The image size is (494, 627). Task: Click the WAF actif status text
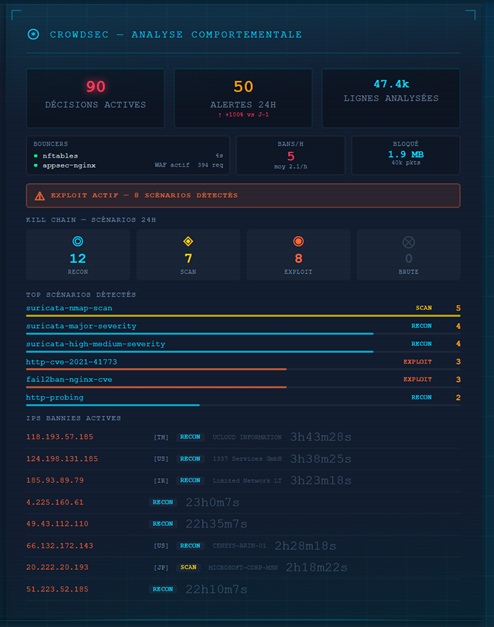coord(172,165)
